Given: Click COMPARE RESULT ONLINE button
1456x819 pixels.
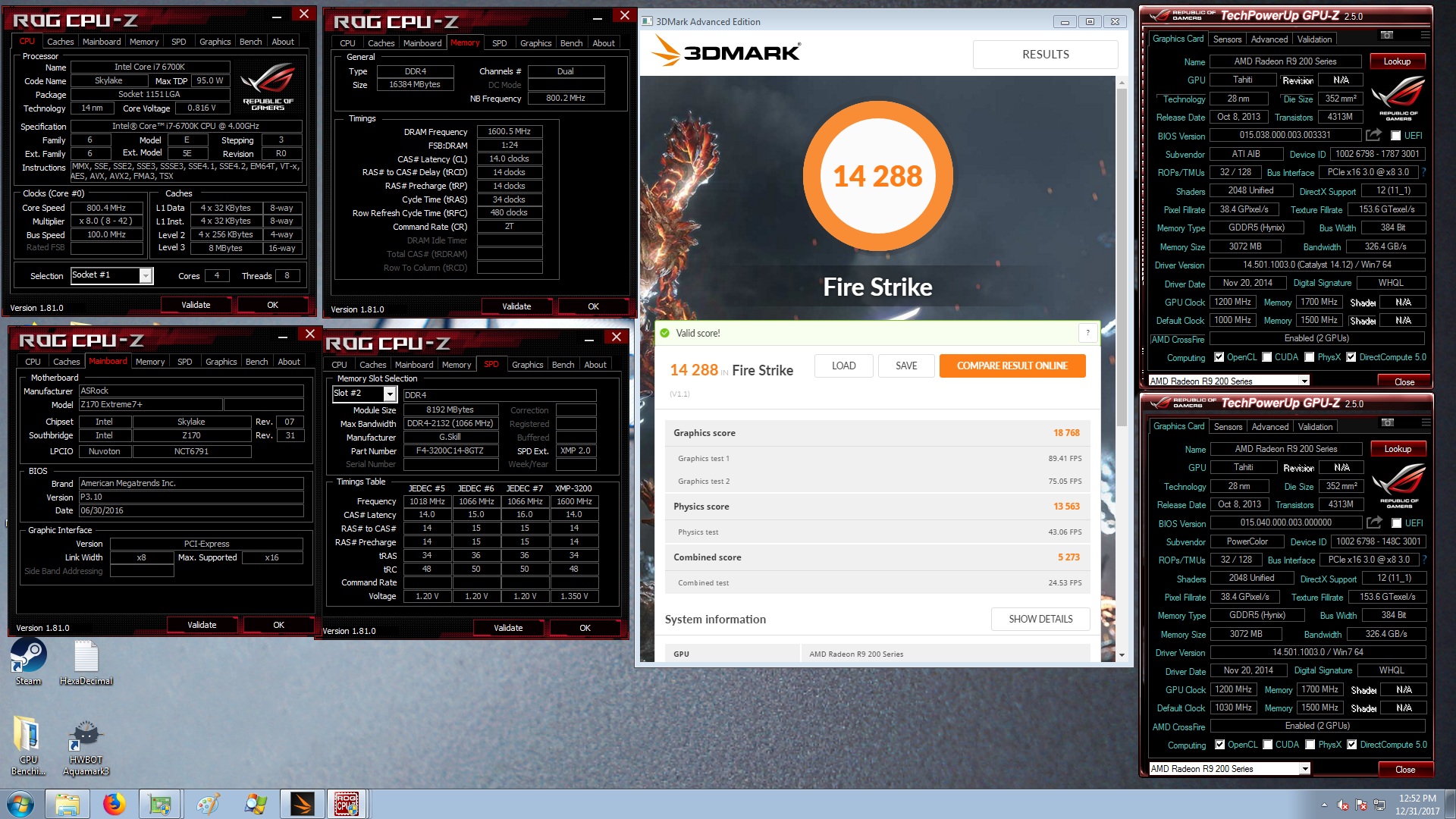Looking at the screenshot, I should click(1012, 366).
